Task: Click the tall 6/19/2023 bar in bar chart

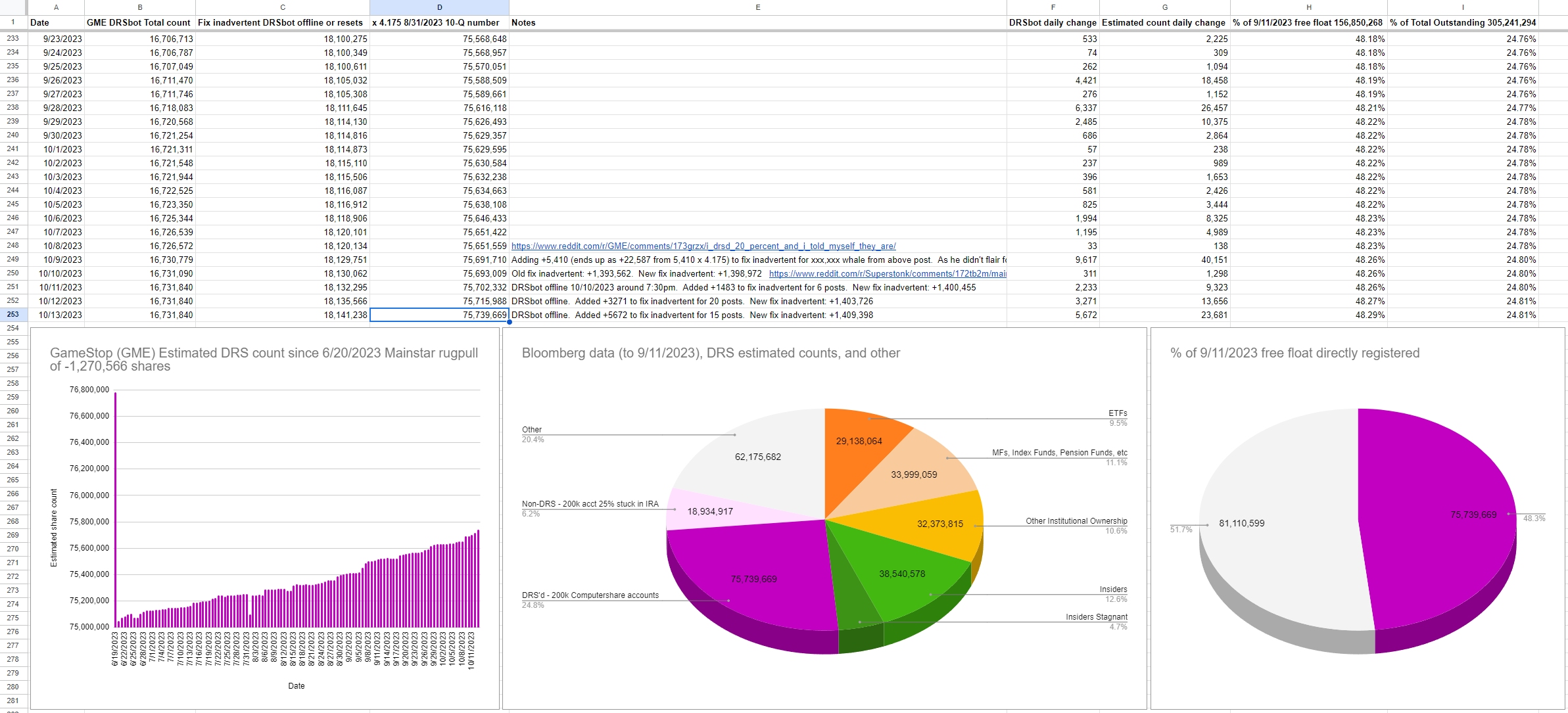Action: pos(116,509)
